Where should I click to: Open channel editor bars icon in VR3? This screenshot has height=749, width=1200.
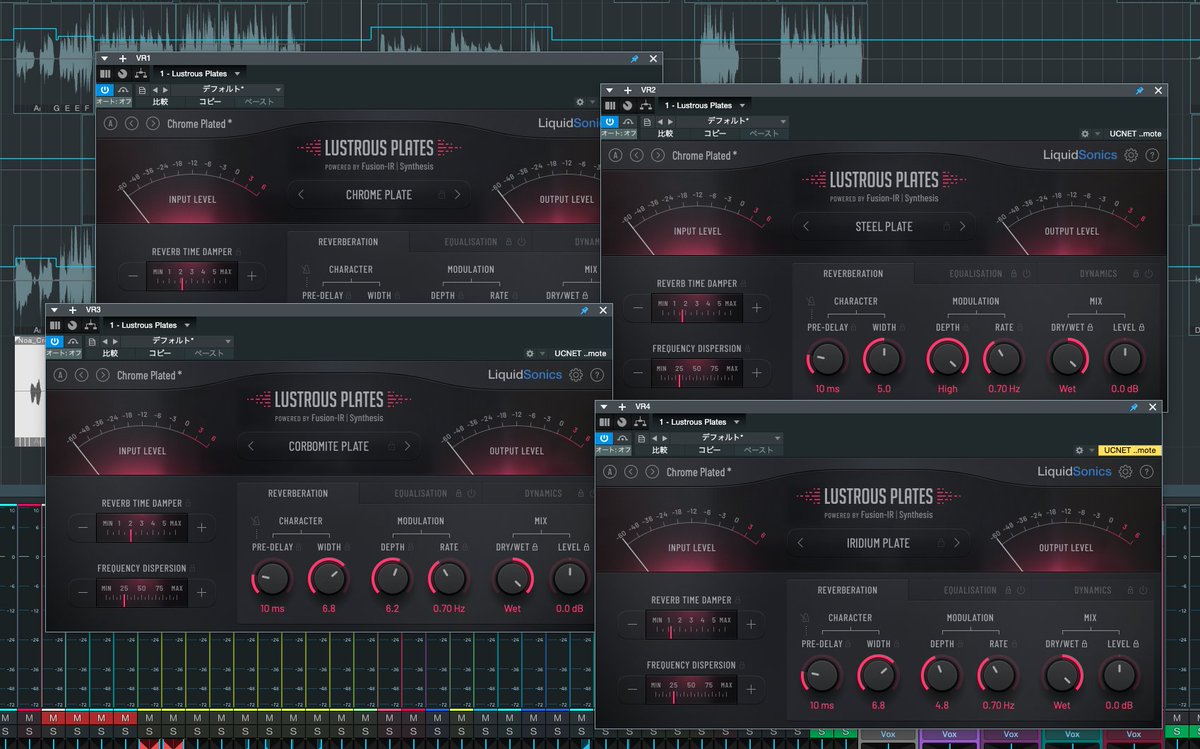coord(55,325)
